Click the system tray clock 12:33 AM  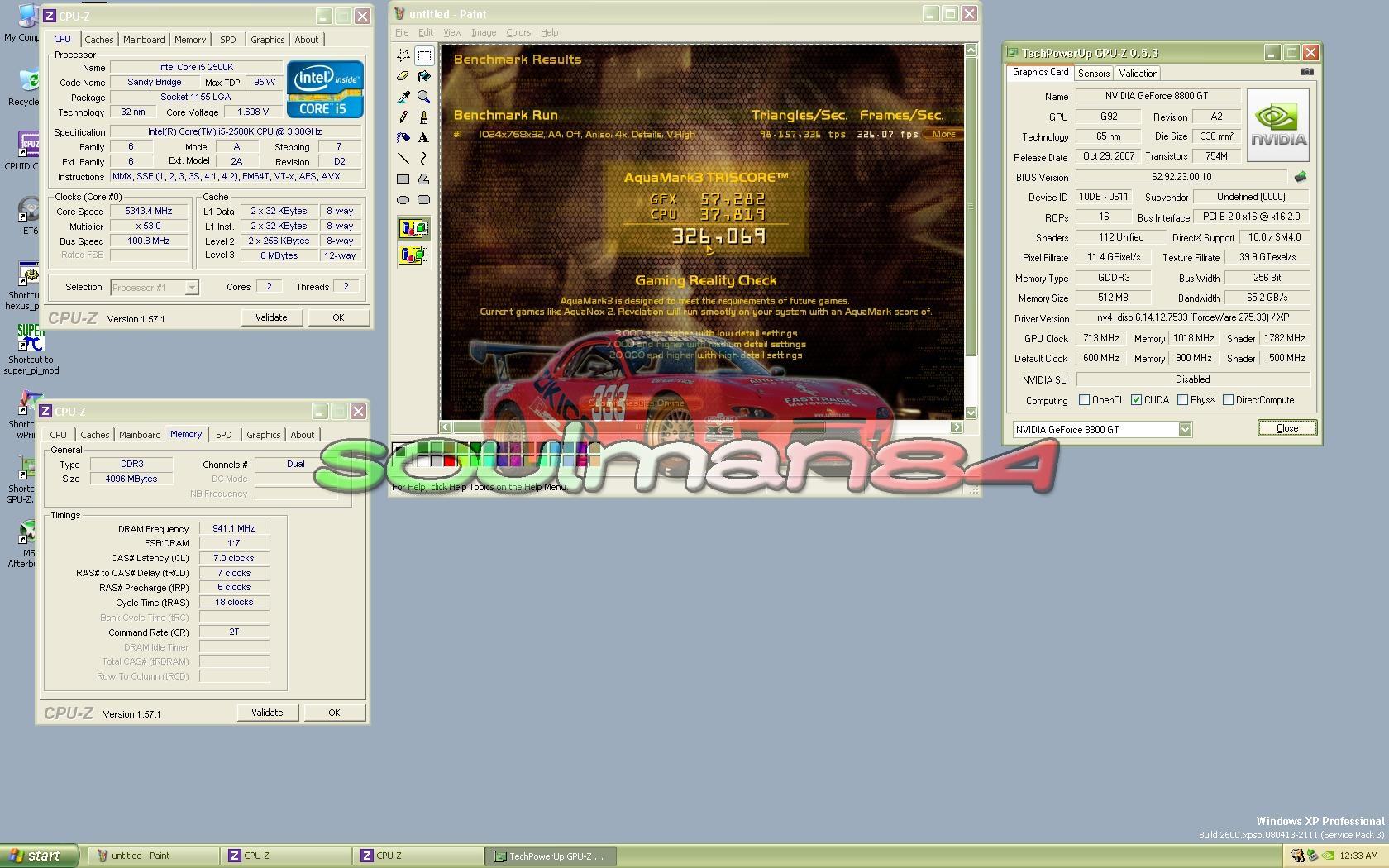tap(1358, 856)
